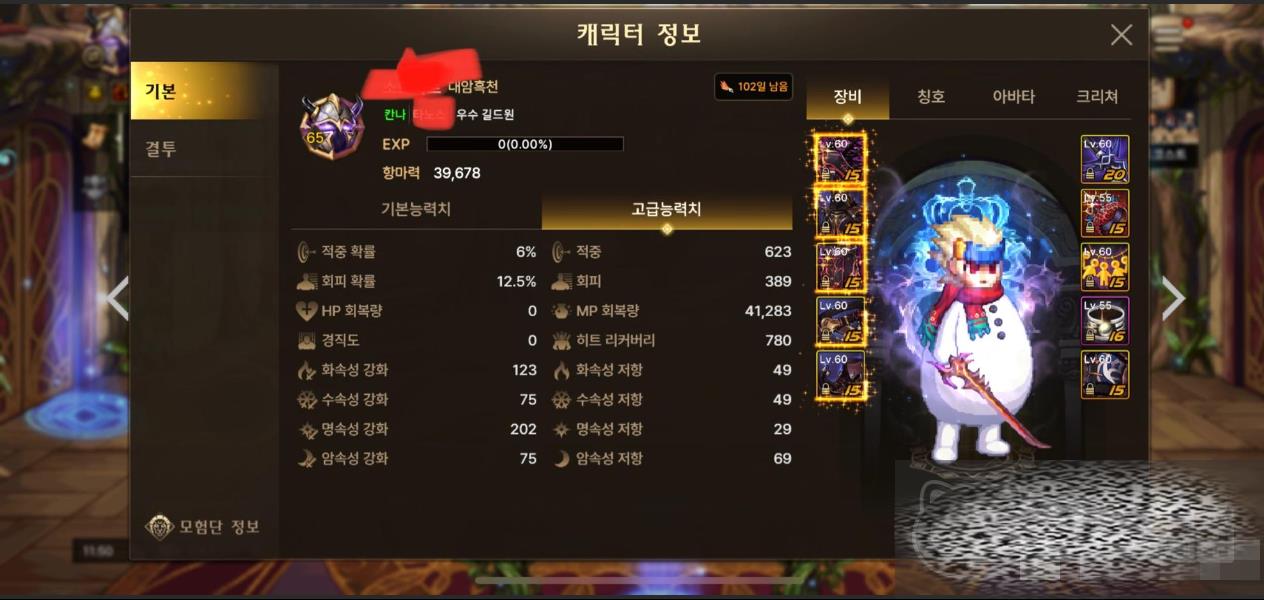Viewport: 1264px width, 600px height.
Task: Open the +20 equipment slot at top right
Action: tap(1105, 159)
